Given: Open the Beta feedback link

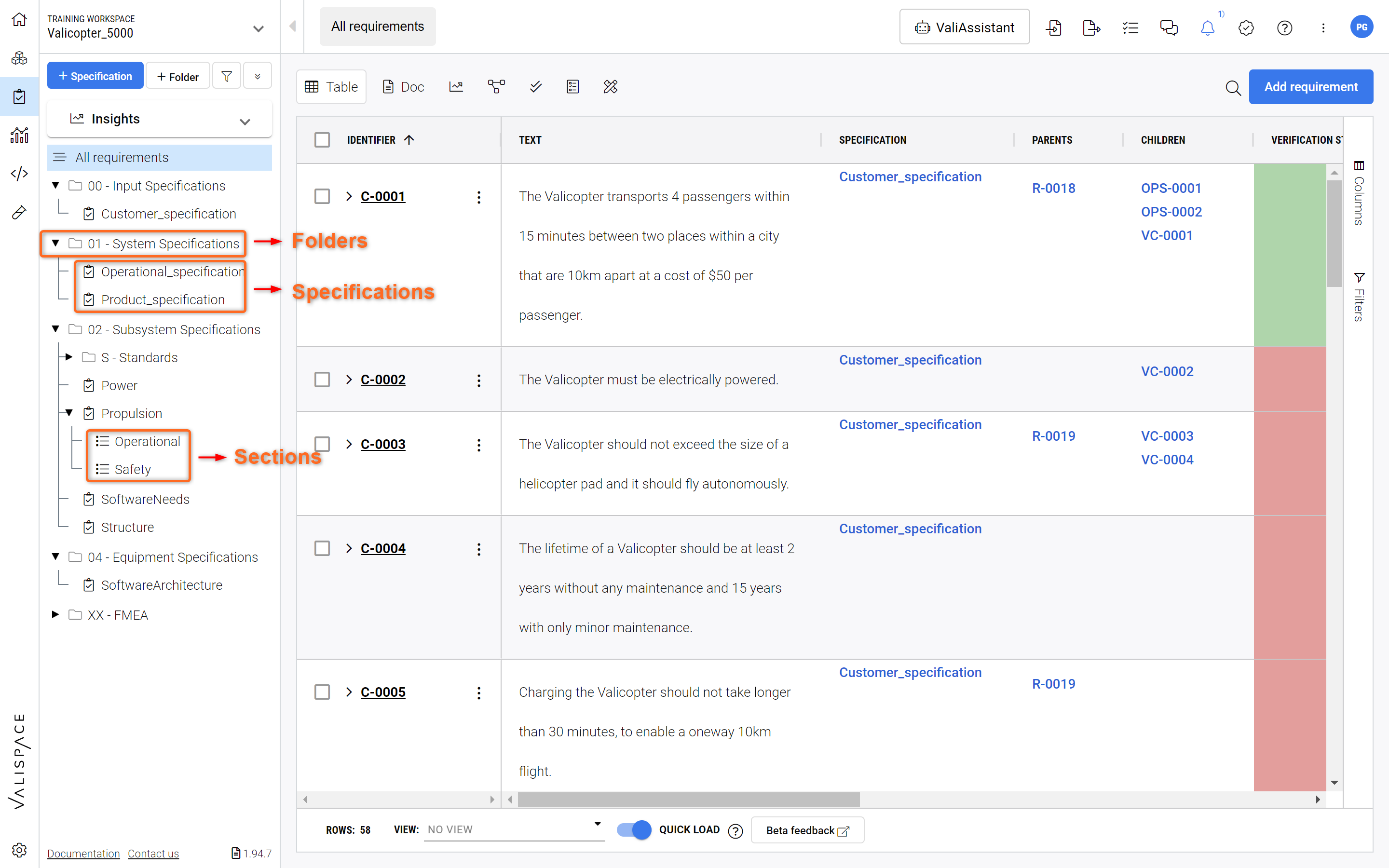Looking at the screenshot, I should [807, 830].
